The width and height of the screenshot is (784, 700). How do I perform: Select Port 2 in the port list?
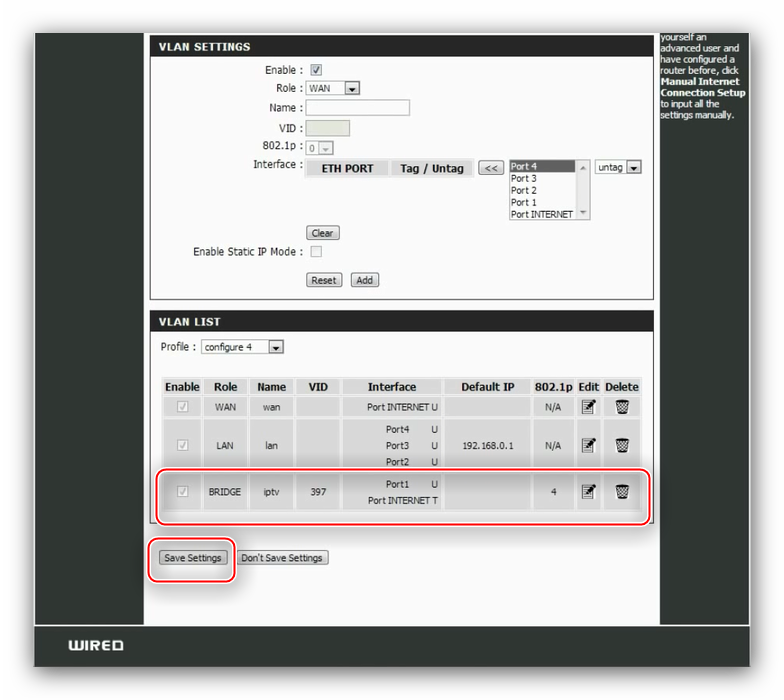click(542, 190)
